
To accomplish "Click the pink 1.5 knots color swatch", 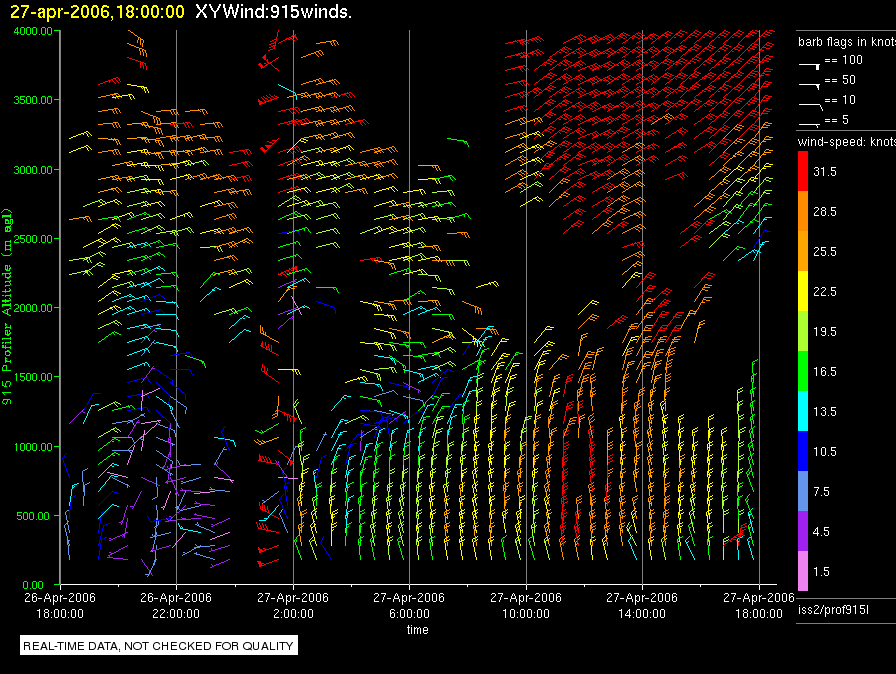I will pos(803,571).
